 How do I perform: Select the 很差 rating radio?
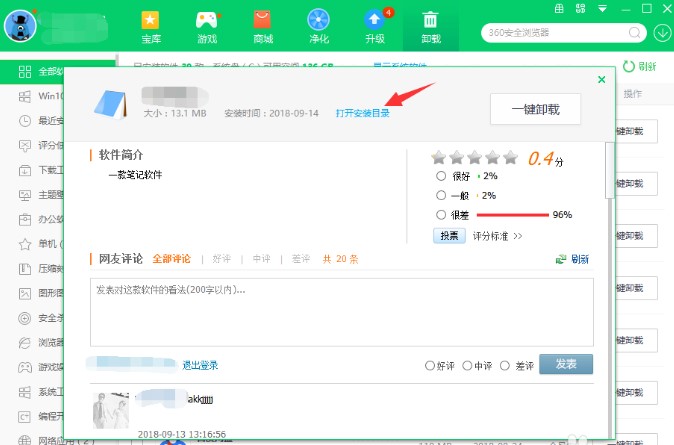441,215
